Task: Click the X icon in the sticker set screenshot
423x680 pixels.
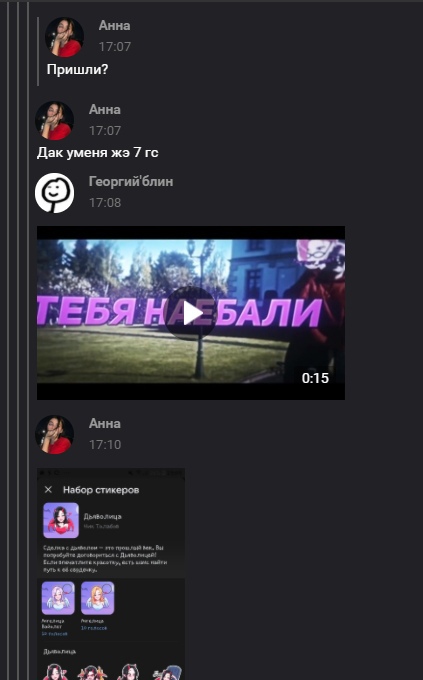Action: [x=48, y=490]
